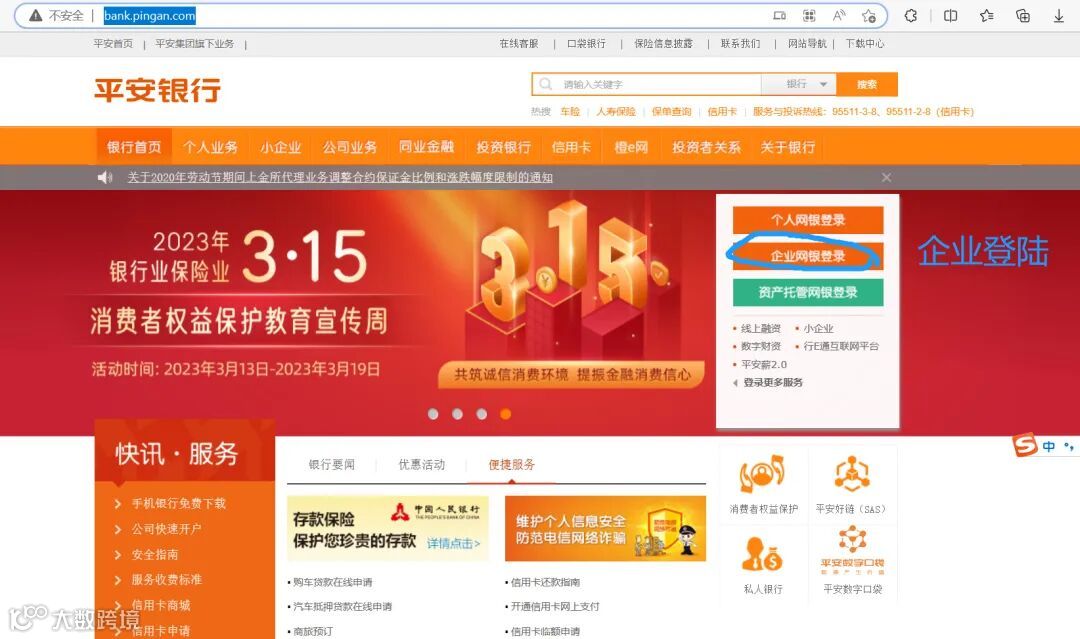The width and height of the screenshot is (1080, 639).
Task: Click the browser downloads arrow icon
Action: pos(1059,15)
